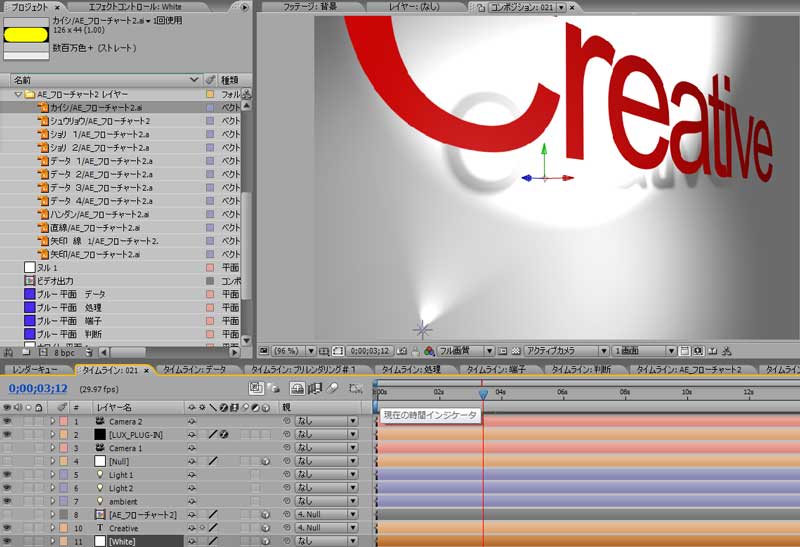Click the project panel vertical scroll down arrow
This screenshot has width=800, height=547.
(246, 340)
